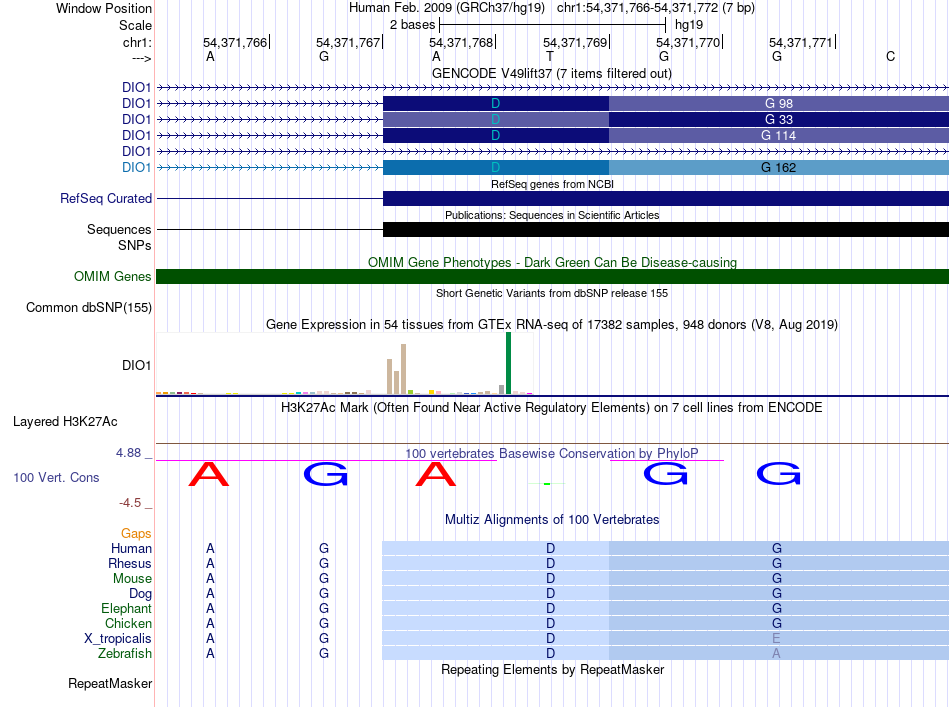Screen dimensions: 950x707
Task: Click the 100 Vert. Cons track label
Action: tap(56, 477)
